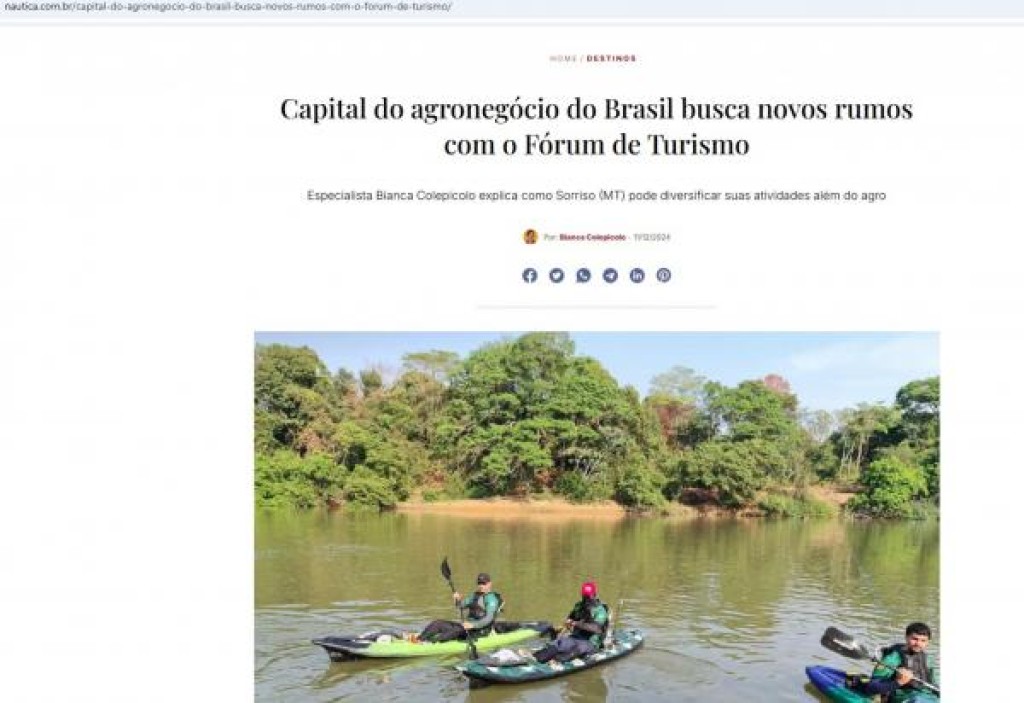Viewport: 1024px width, 703px height.
Task: Share the article on Facebook
Action: click(x=530, y=276)
